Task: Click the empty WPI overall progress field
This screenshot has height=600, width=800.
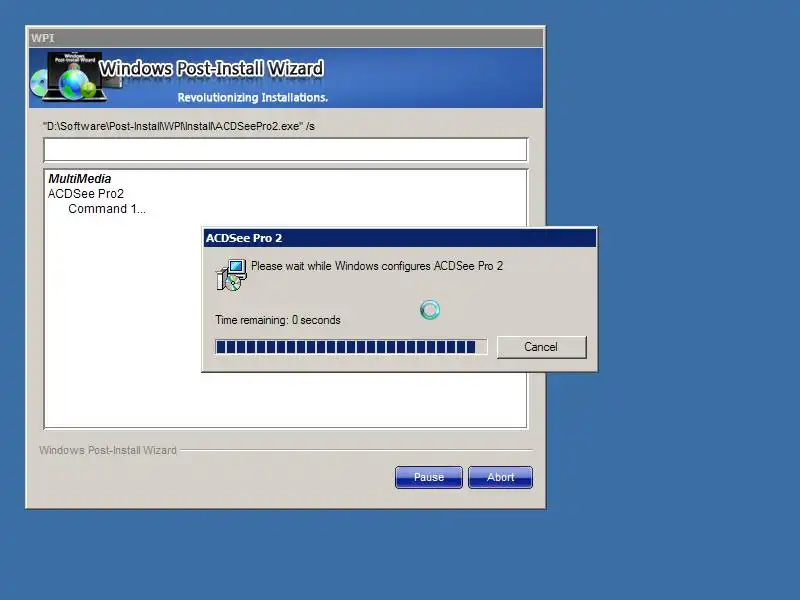Action: point(285,149)
